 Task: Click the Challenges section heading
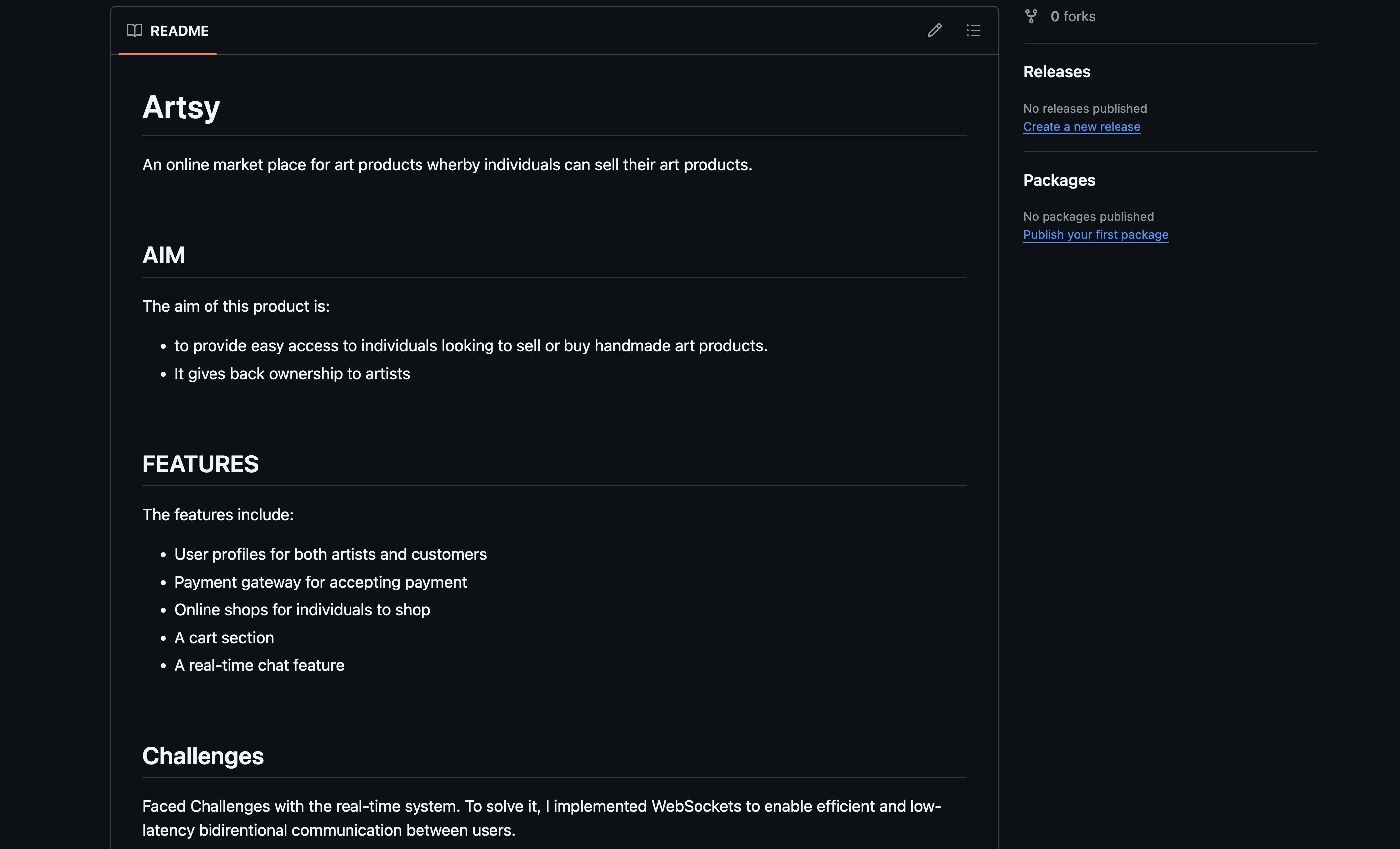[203, 755]
